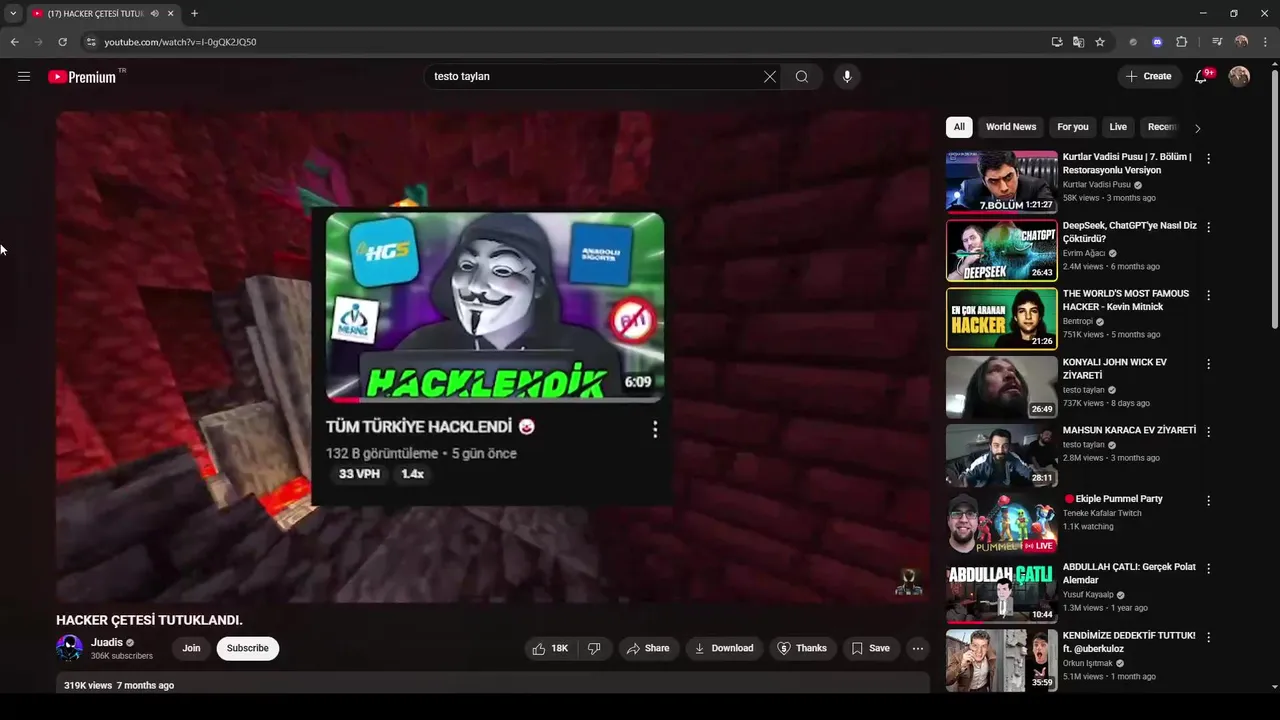Click the page vertical scrollbar
The image size is (1280, 720).
tap(1274, 200)
